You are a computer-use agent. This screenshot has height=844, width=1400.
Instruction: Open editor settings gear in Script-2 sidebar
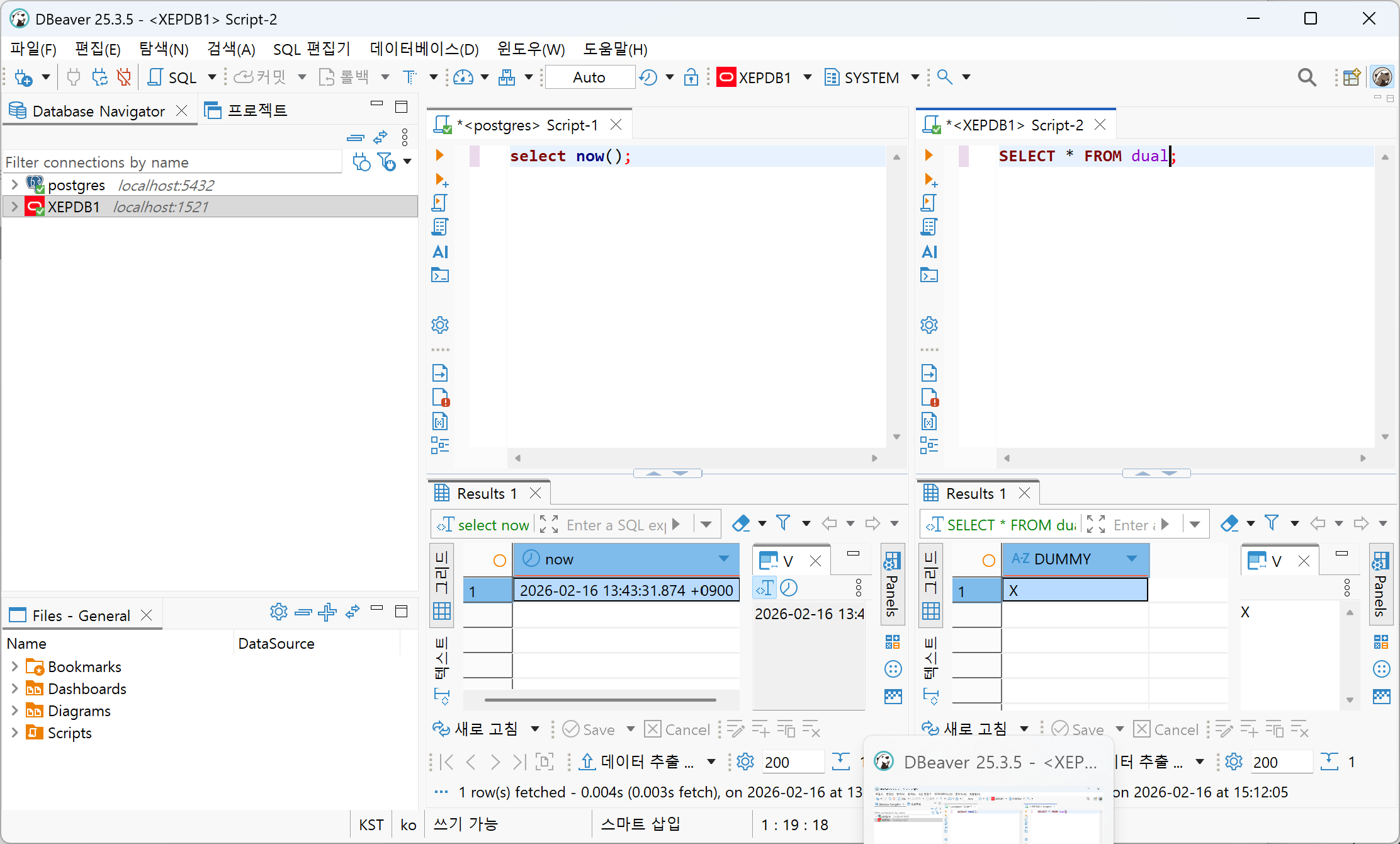pyautogui.click(x=929, y=325)
